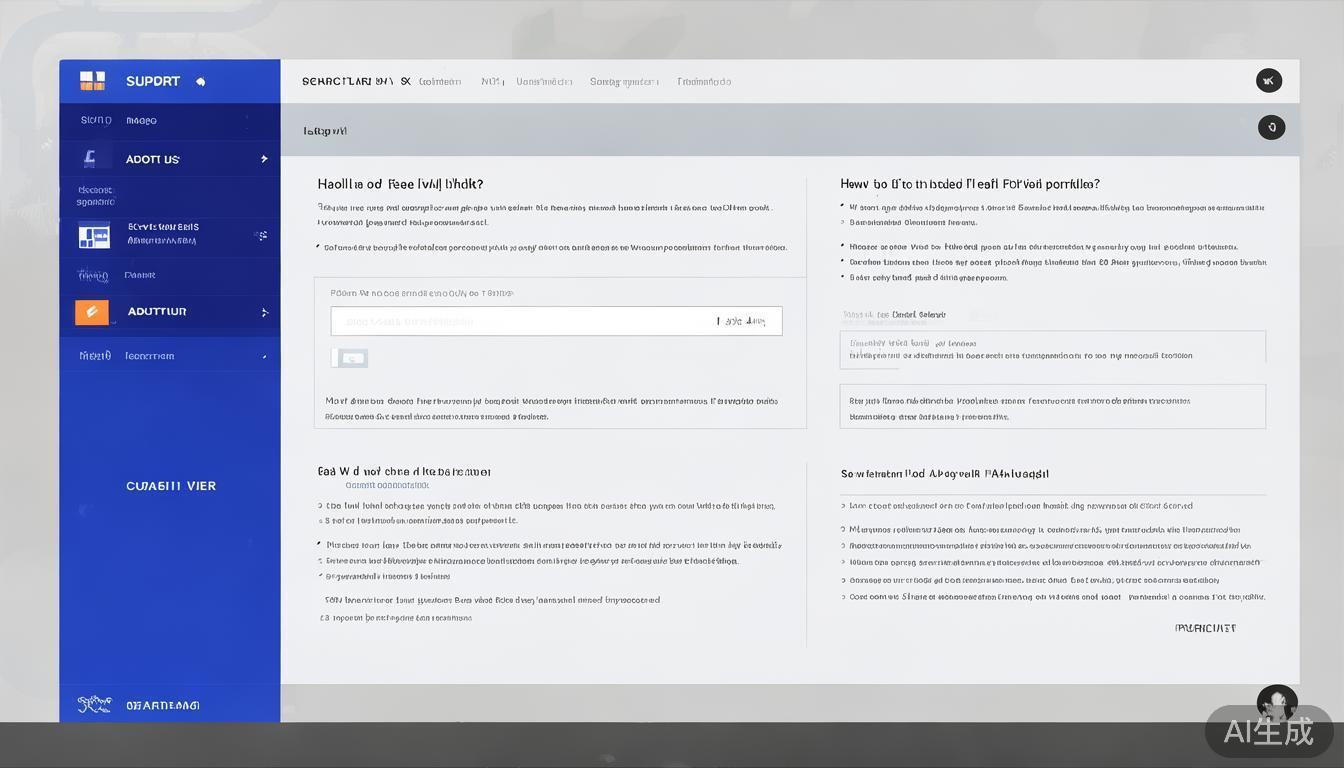Click the small white icon right of SUPPORT
Image resolution: width=1344 pixels, height=768 pixels.
tap(200, 82)
